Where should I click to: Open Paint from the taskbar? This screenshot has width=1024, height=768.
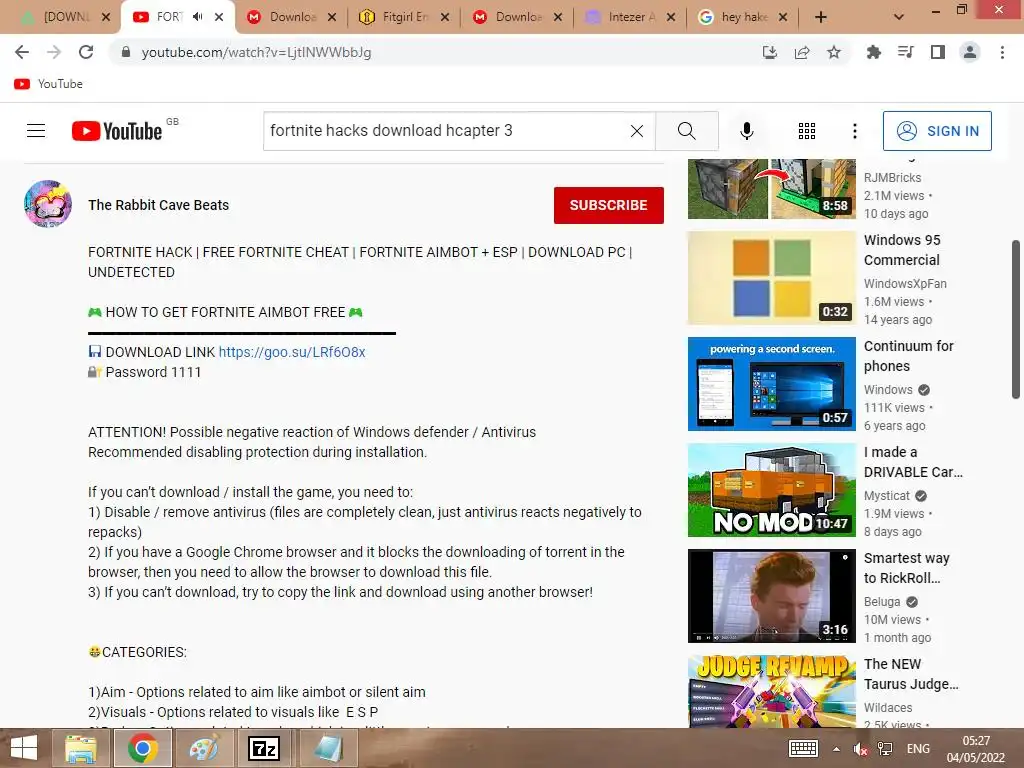tap(204, 748)
